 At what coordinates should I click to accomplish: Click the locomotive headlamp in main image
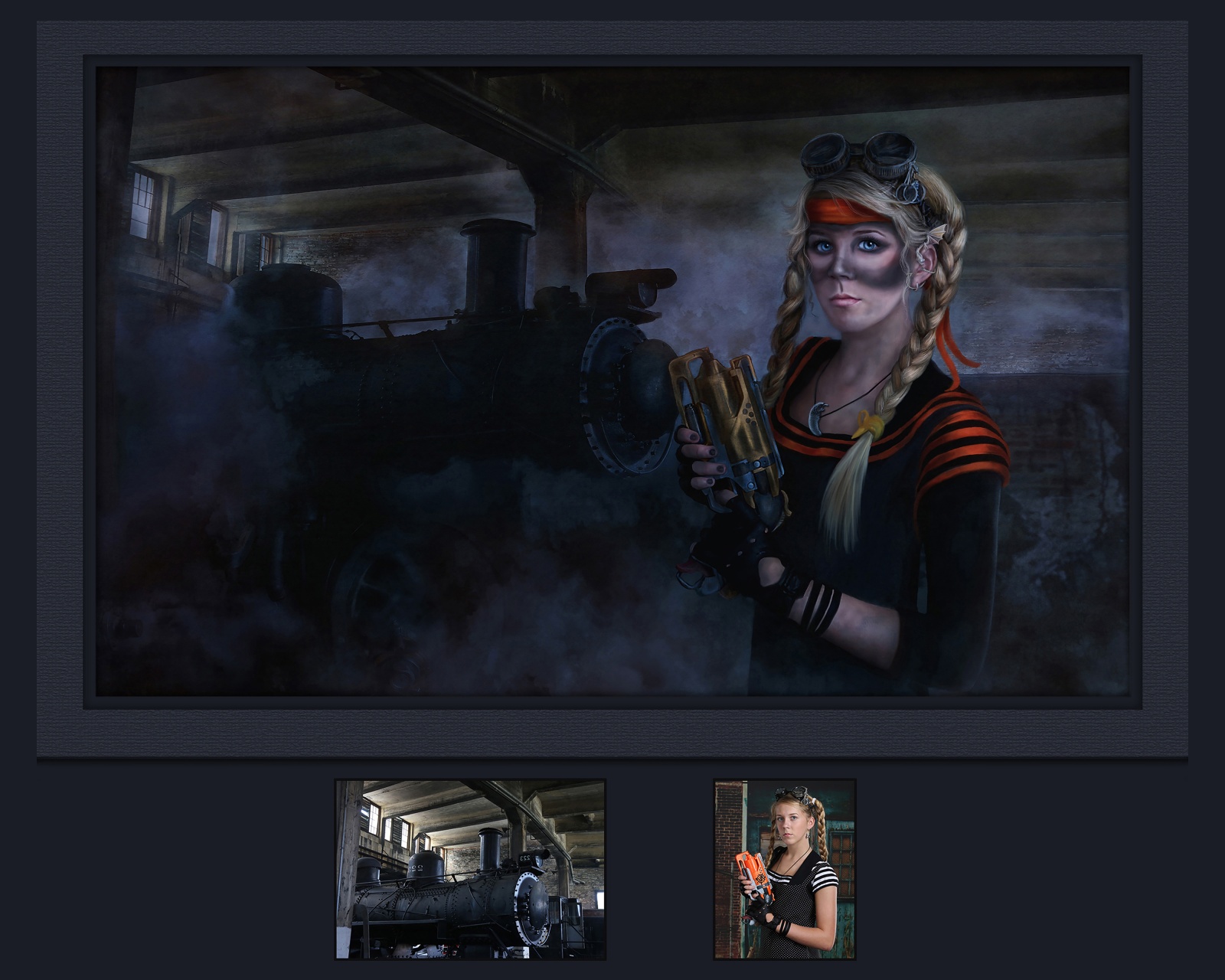pos(632,287)
